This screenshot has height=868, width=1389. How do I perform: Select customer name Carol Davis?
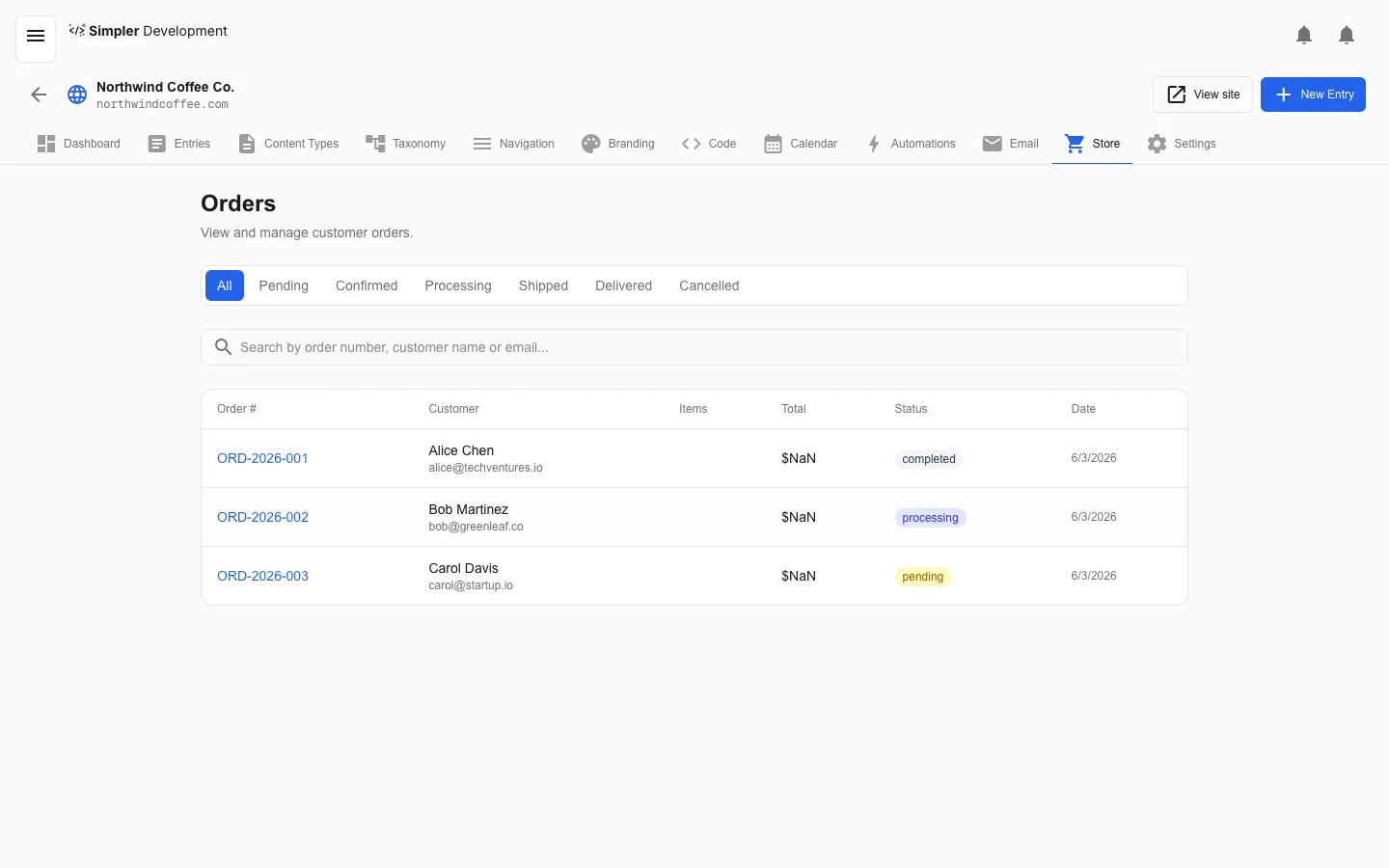[x=463, y=568]
